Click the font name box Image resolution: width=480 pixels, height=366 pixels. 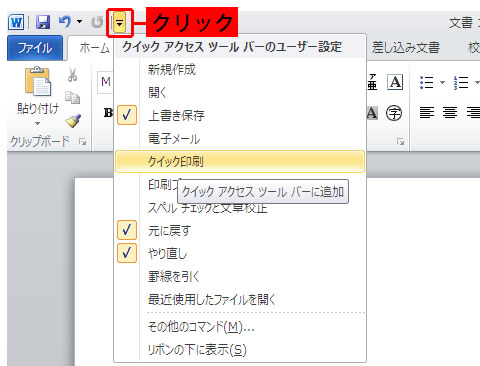[106, 82]
